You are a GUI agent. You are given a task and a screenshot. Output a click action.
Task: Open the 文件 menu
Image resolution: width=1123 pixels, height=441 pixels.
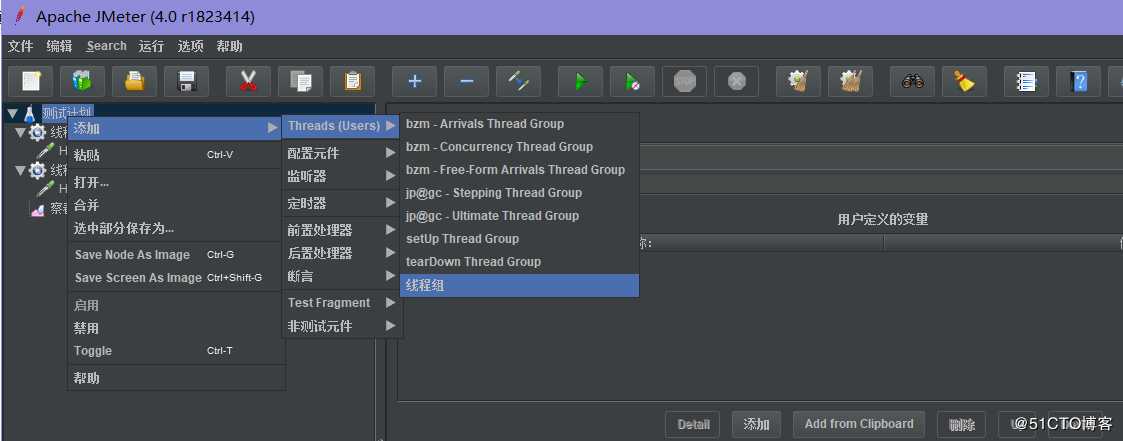click(21, 47)
